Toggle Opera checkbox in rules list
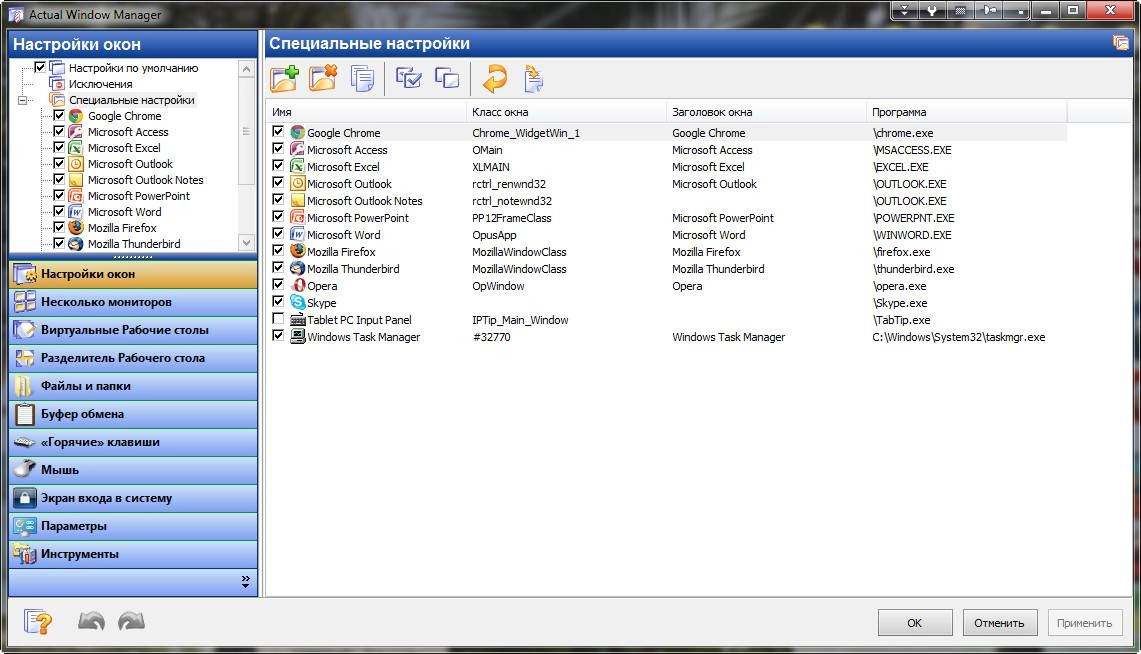Image resolution: width=1141 pixels, height=654 pixels. tap(278, 284)
